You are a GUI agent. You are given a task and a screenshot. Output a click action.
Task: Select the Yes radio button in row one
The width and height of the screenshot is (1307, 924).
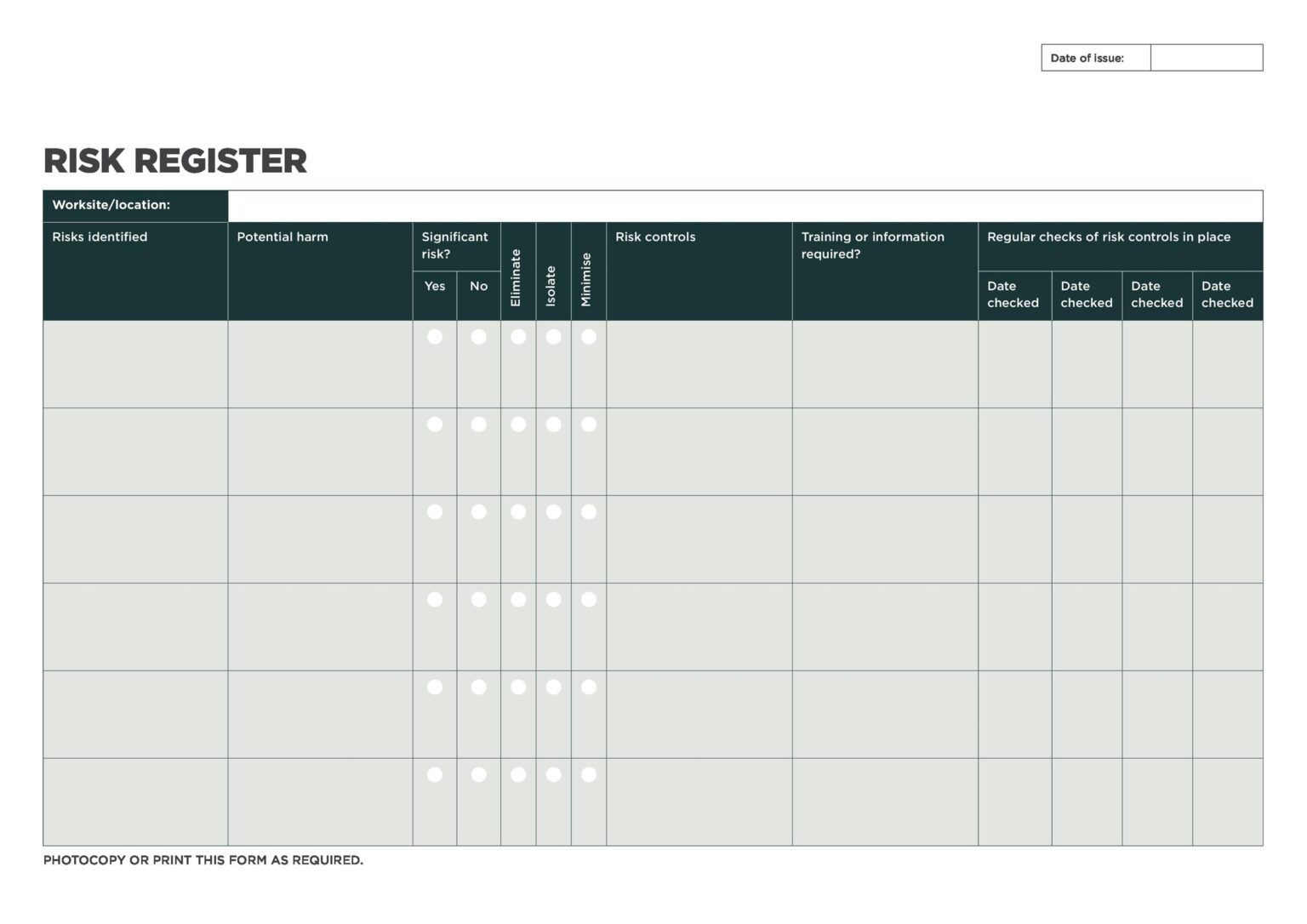[435, 336]
